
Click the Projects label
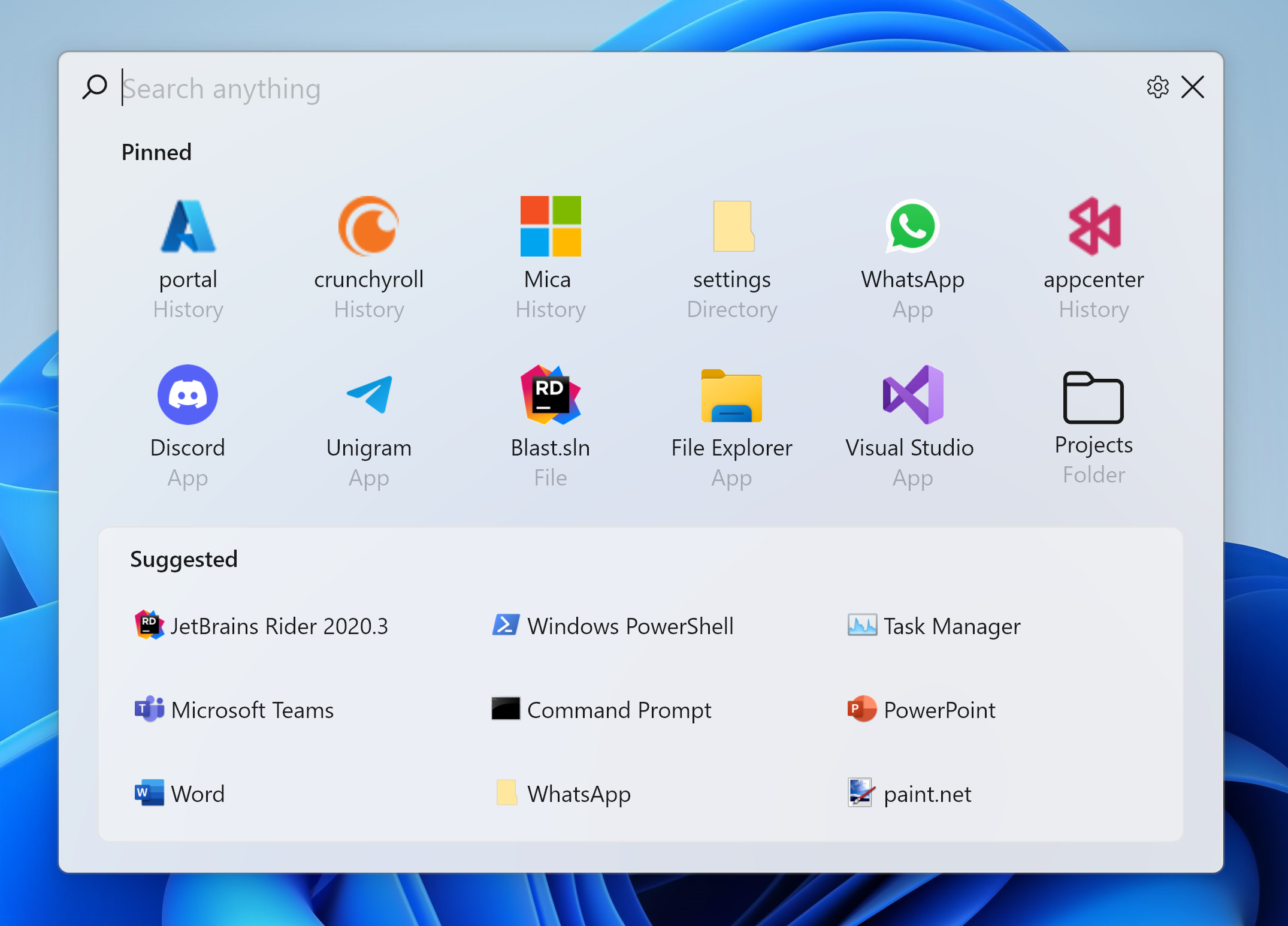pos(1094,445)
